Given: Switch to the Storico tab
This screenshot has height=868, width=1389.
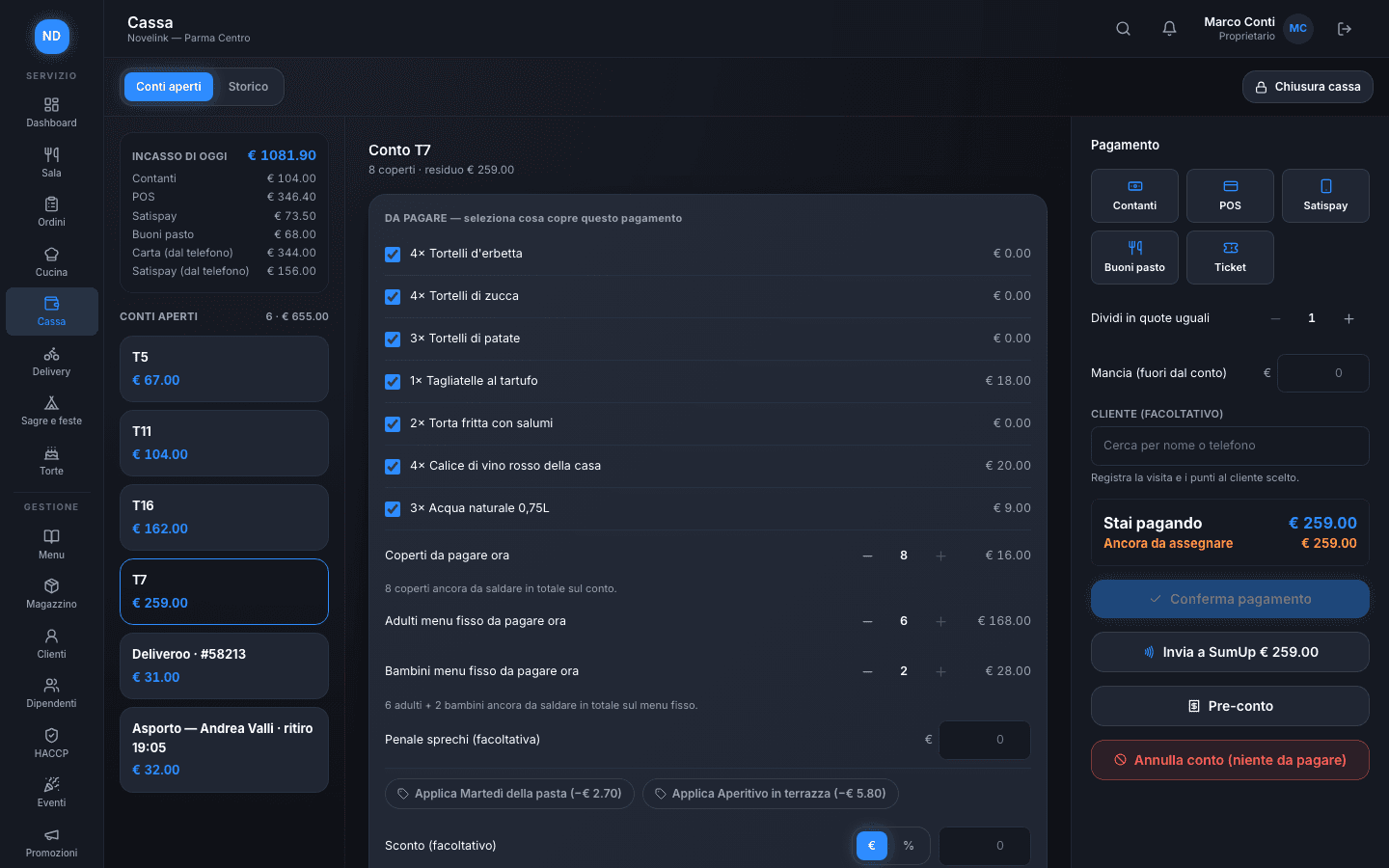Looking at the screenshot, I should (x=248, y=87).
